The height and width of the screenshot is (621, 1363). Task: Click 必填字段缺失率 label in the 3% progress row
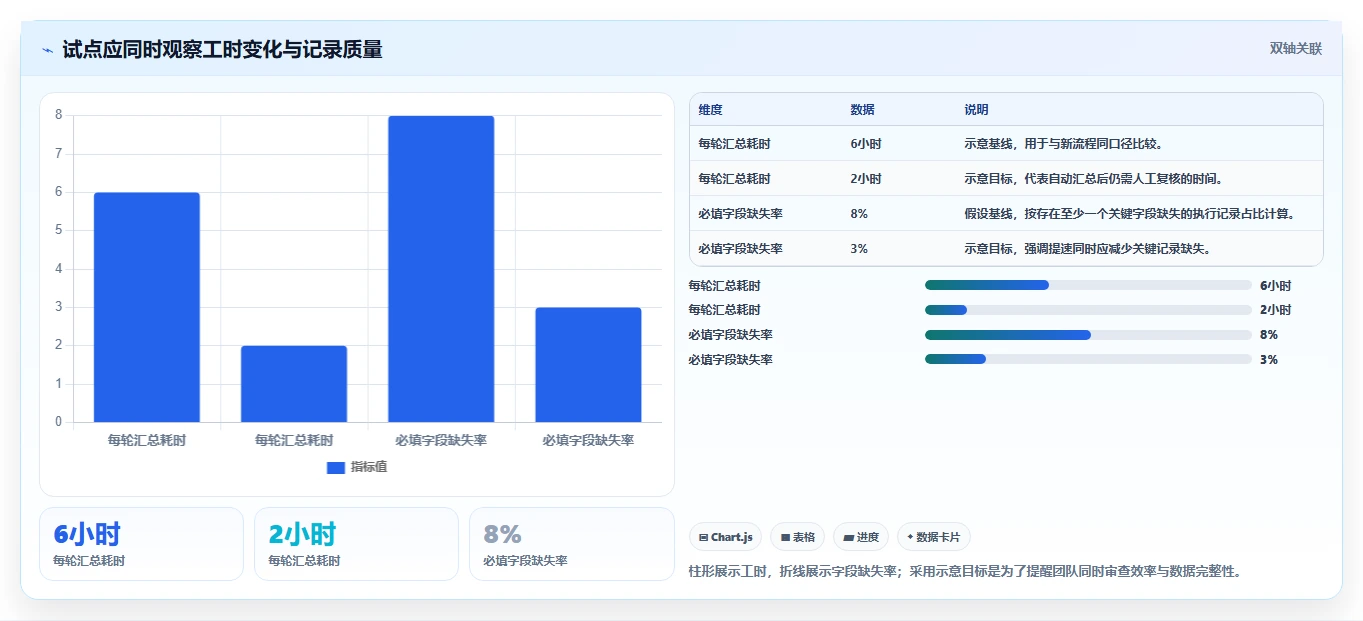click(730, 359)
